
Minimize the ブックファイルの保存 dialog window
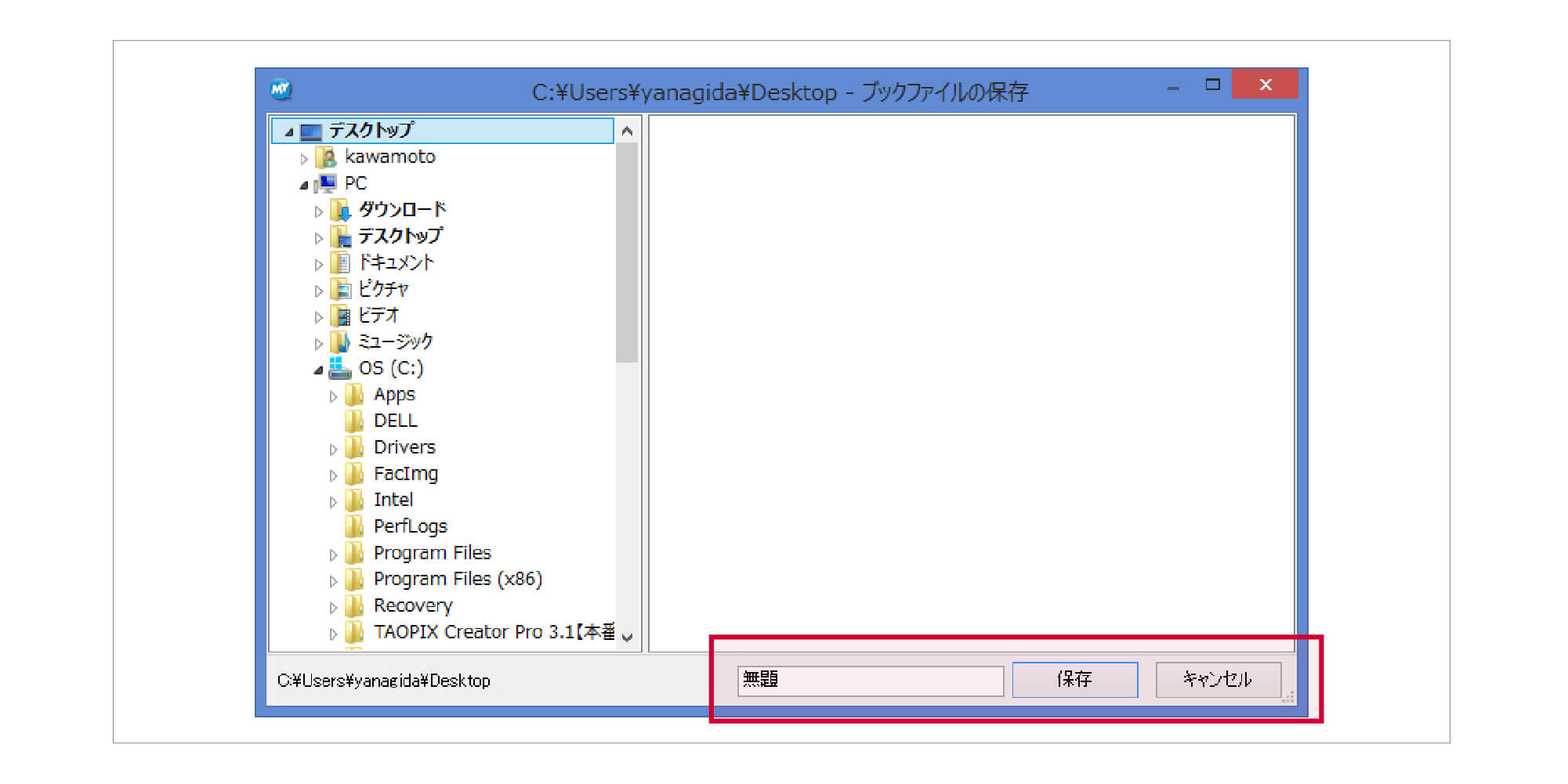coord(1173,89)
